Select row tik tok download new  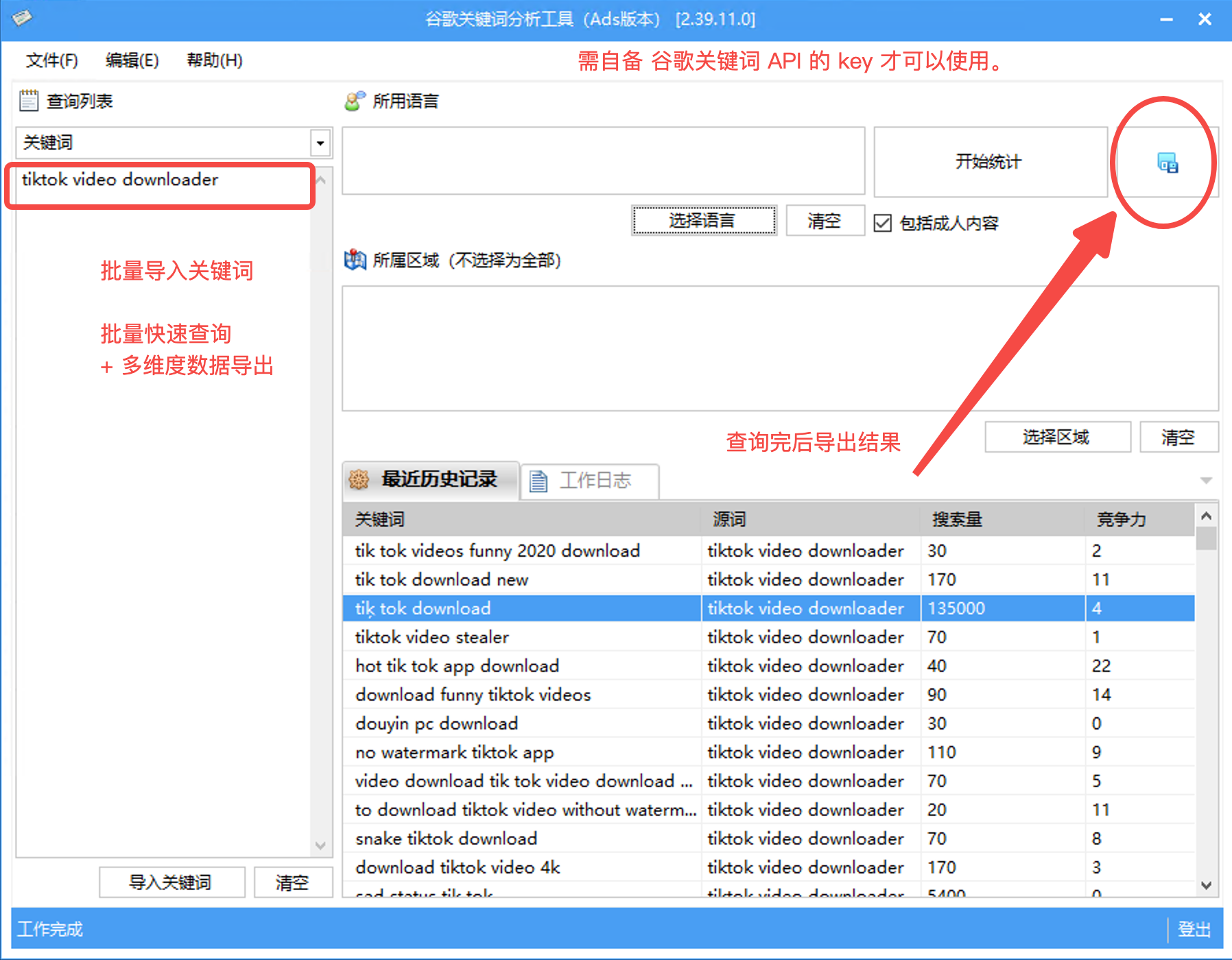(768, 579)
